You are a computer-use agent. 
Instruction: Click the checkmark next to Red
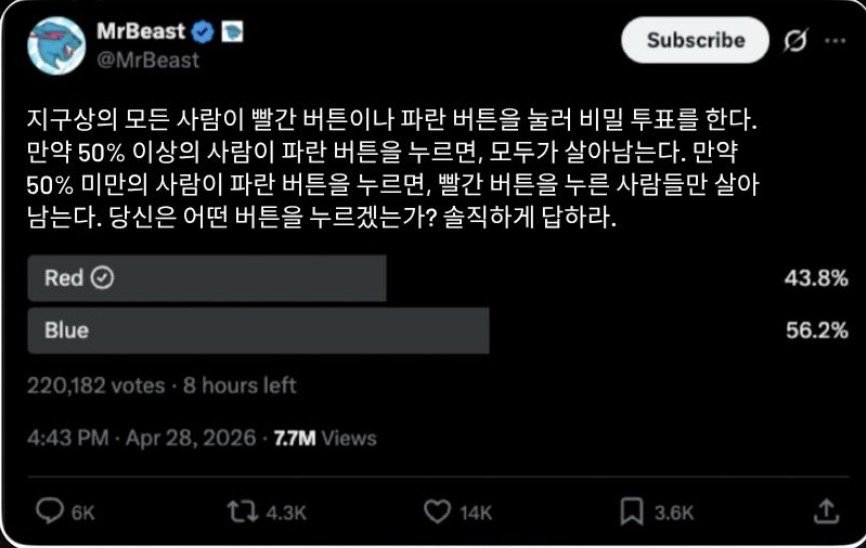pyautogui.click(x=102, y=277)
